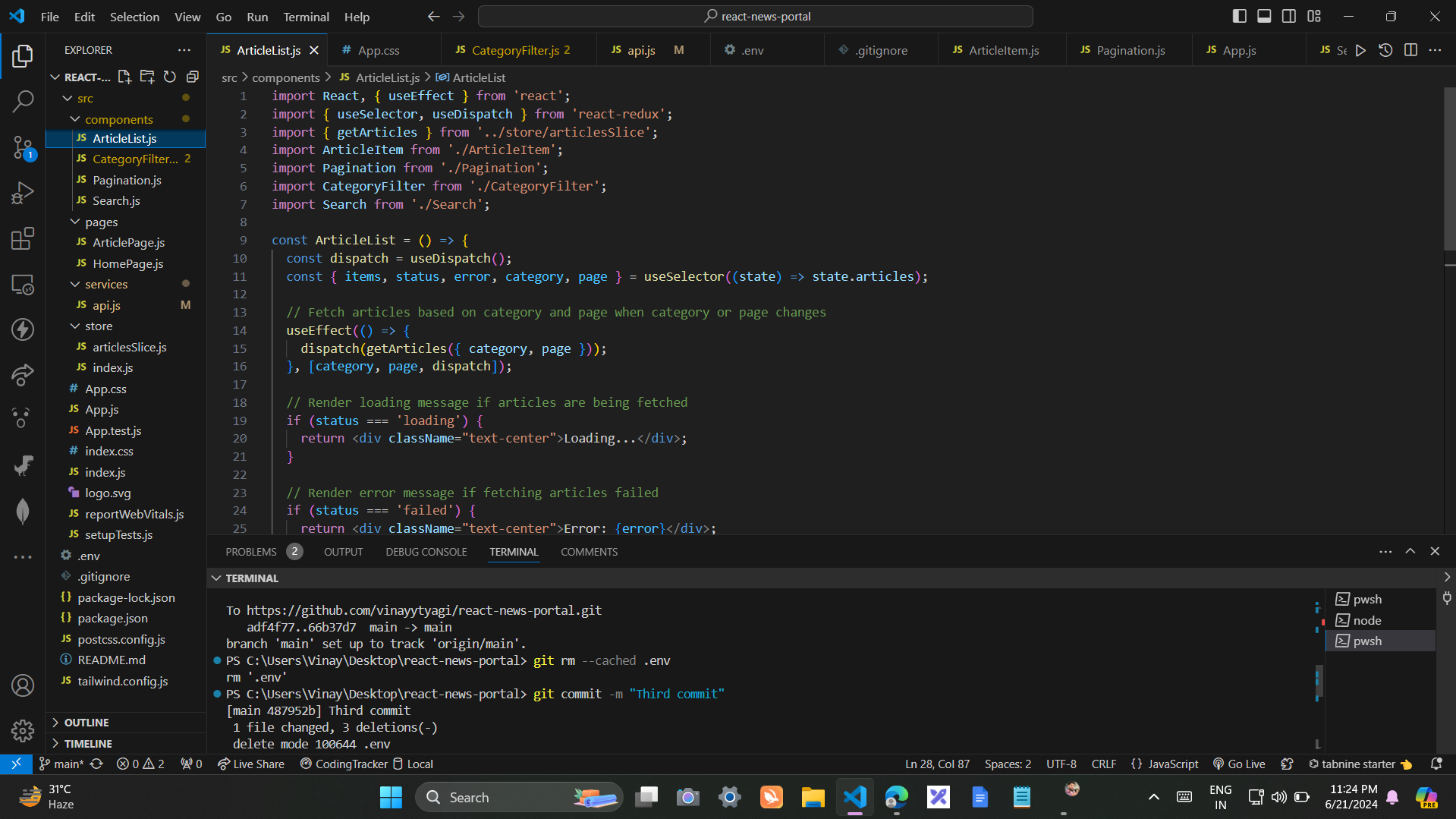Open tailwind.config.js in Explorer
Viewport: 1456px width, 819px height.
coord(122,681)
